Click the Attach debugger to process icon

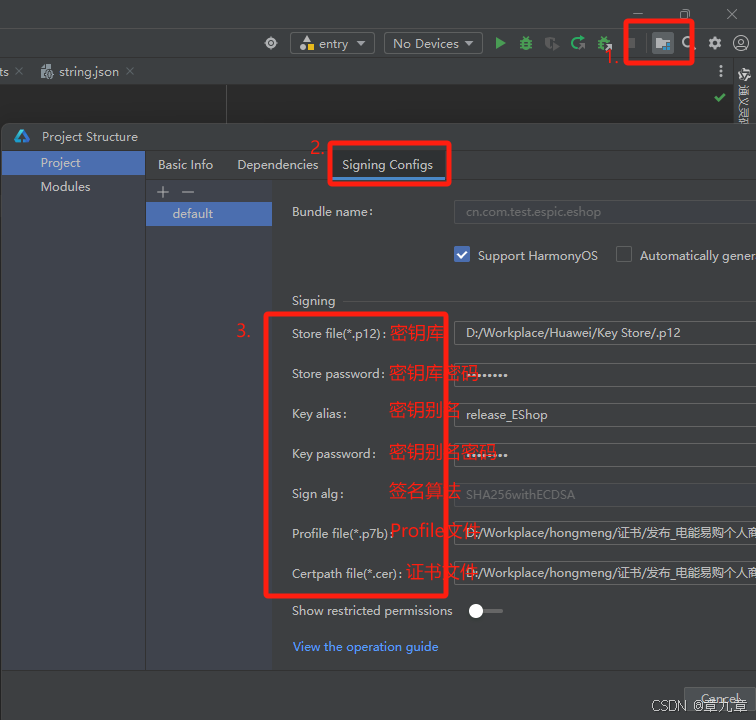pyautogui.click(x=605, y=44)
